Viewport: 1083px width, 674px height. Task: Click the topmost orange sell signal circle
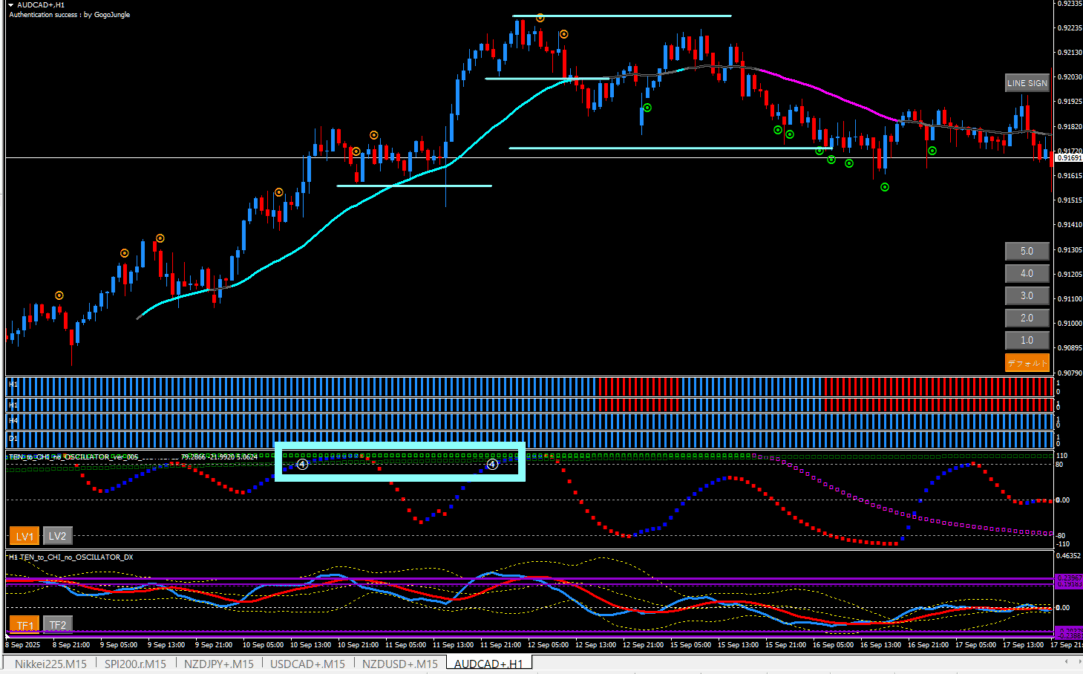[x=540, y=18]
